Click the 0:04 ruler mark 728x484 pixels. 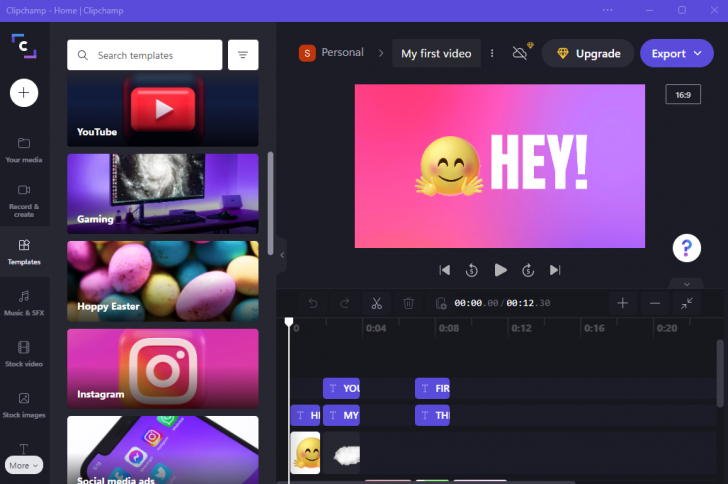point(376,328)
